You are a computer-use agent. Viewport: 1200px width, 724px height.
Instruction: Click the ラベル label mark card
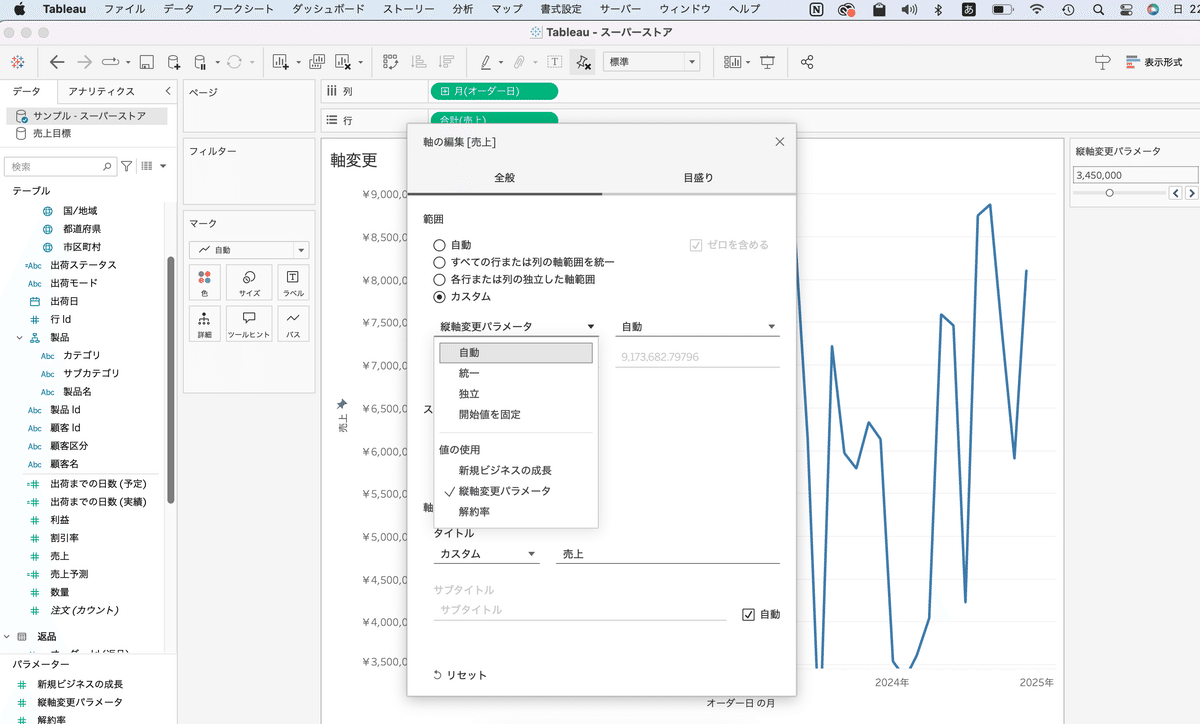(293, 282)
